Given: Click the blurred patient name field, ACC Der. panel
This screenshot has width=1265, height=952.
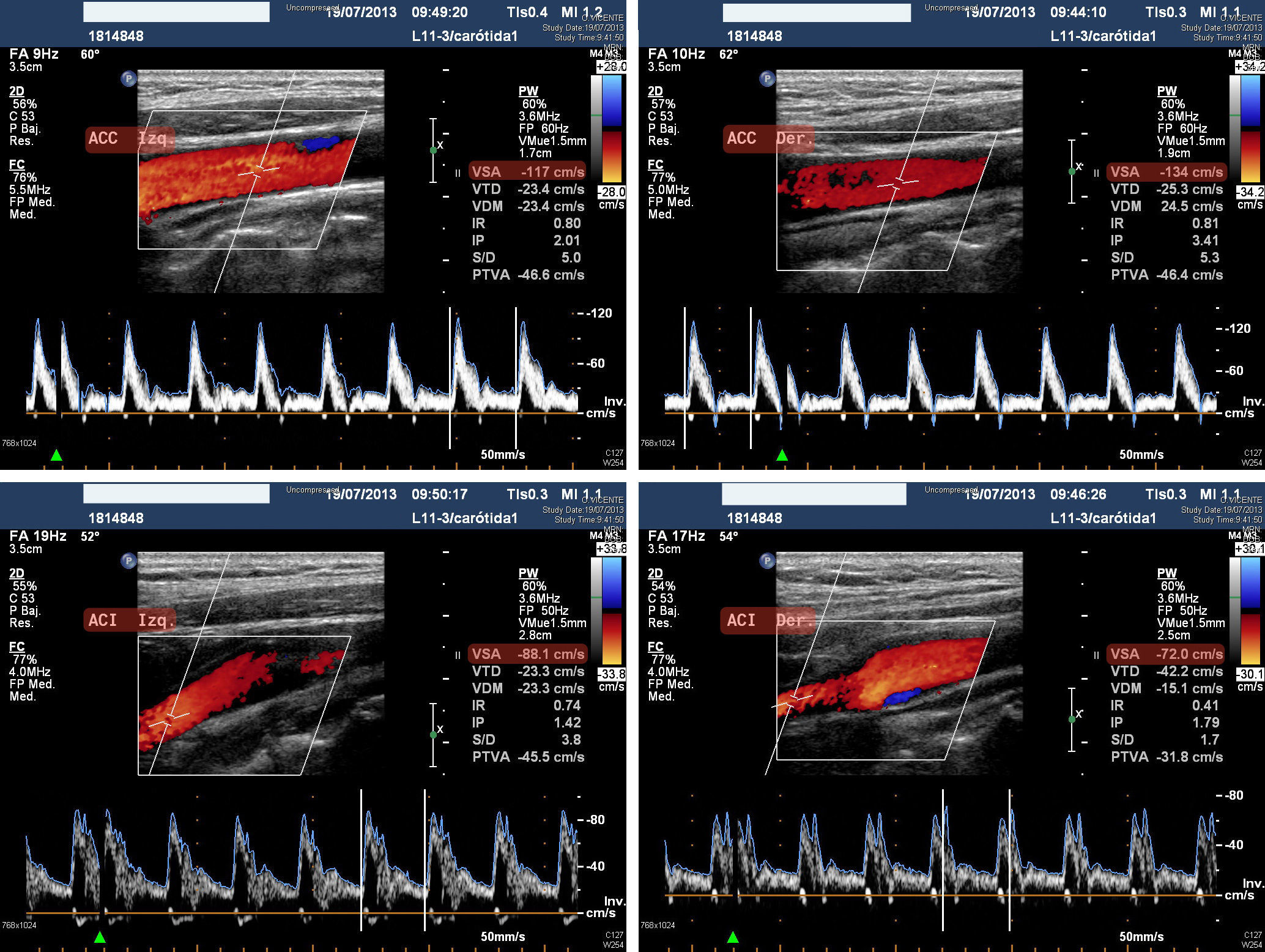Looking at the screenshot, I should tap(817, 12).
